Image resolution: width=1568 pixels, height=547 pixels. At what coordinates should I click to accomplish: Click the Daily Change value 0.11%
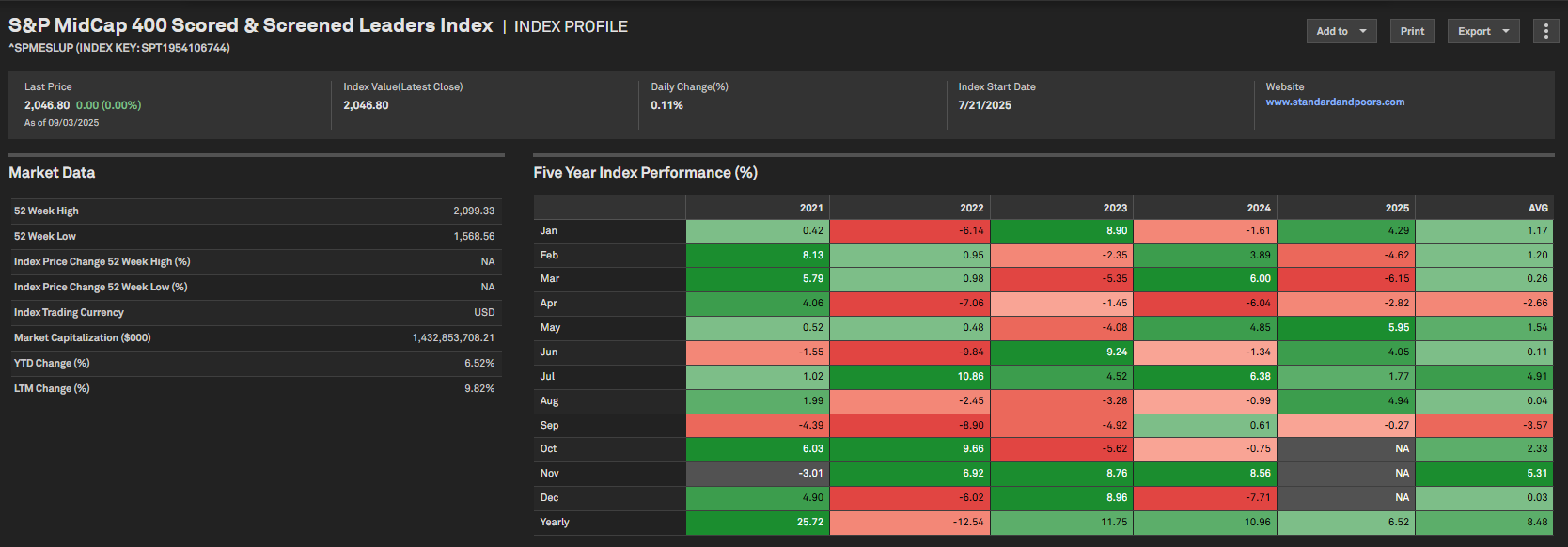tap(666, 105)
